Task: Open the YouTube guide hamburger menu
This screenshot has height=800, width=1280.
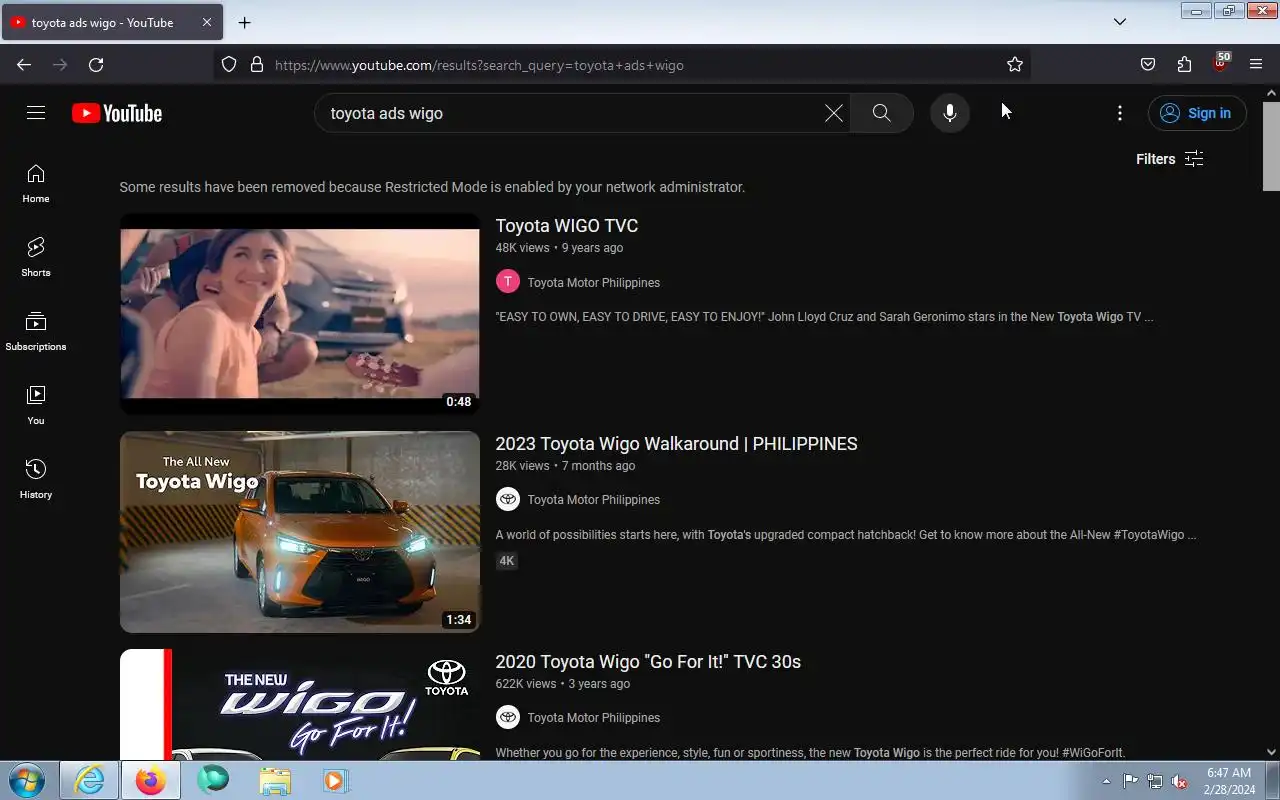Action: click(x=36, y=113)
